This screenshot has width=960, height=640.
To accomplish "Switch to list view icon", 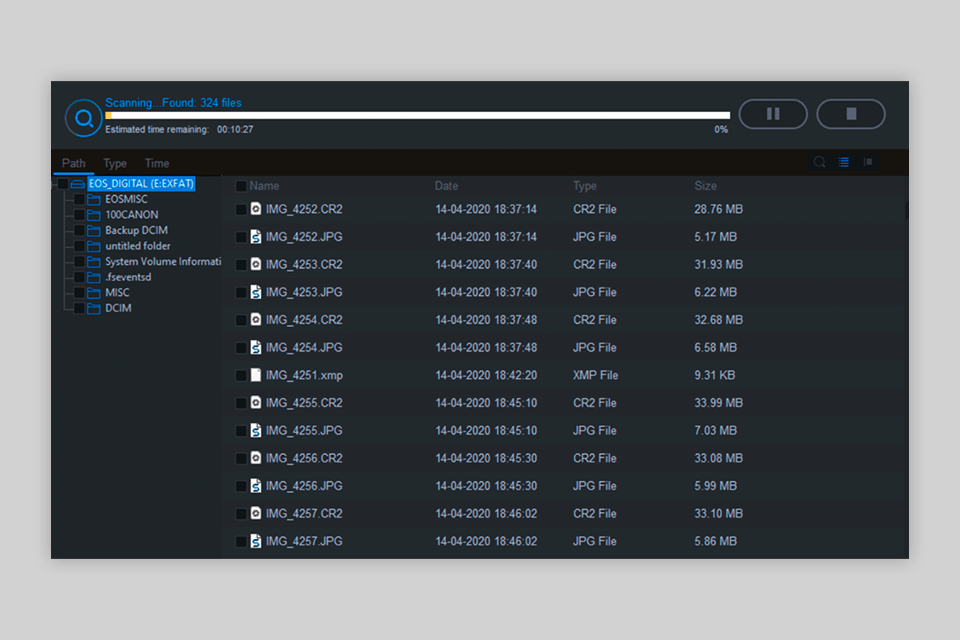I will tap(844, 162).
